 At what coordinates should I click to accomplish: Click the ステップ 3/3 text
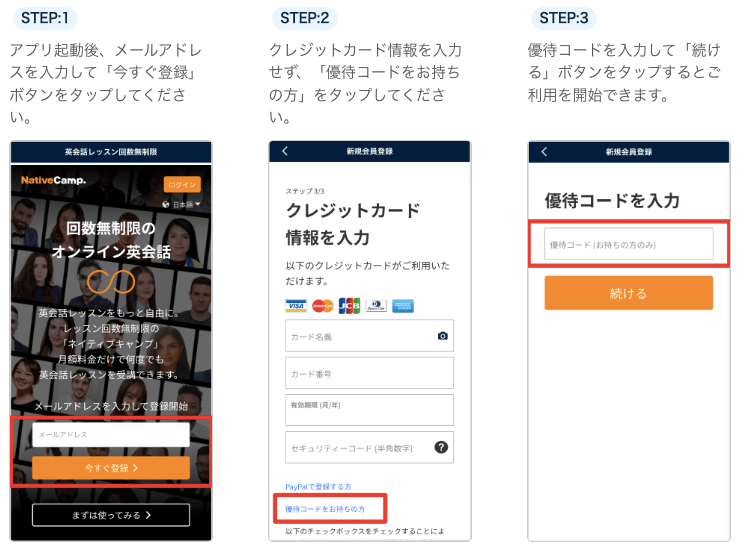point(305,191)
